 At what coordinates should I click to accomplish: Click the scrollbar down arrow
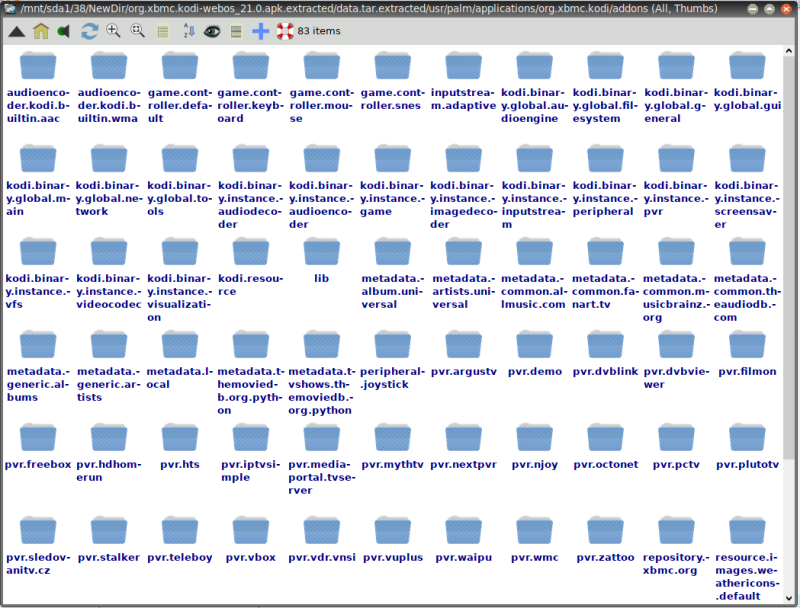(x=789, y=598)
